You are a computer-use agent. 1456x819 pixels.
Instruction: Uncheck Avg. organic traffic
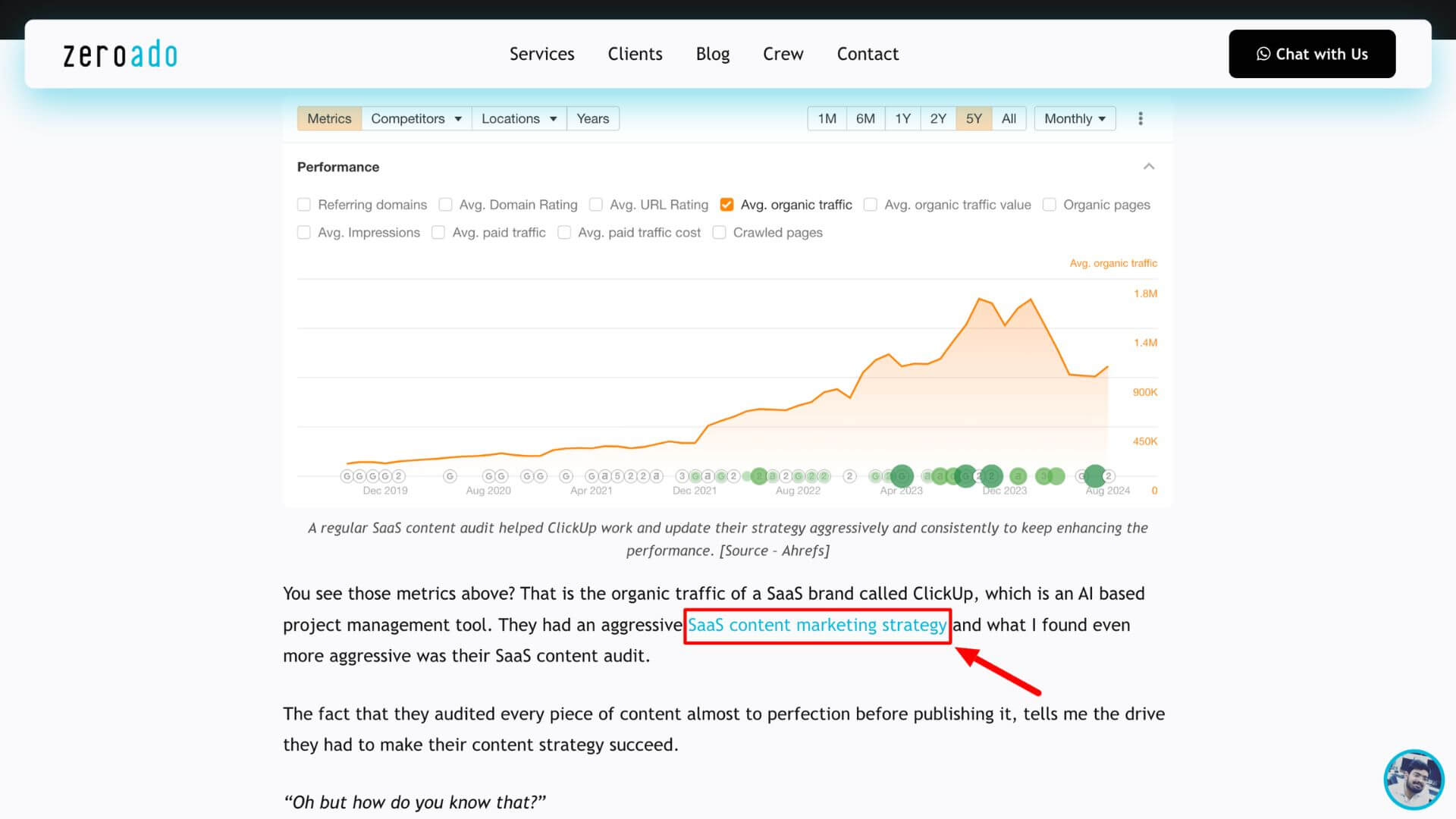pyautogui.click(x=726, y=205)
